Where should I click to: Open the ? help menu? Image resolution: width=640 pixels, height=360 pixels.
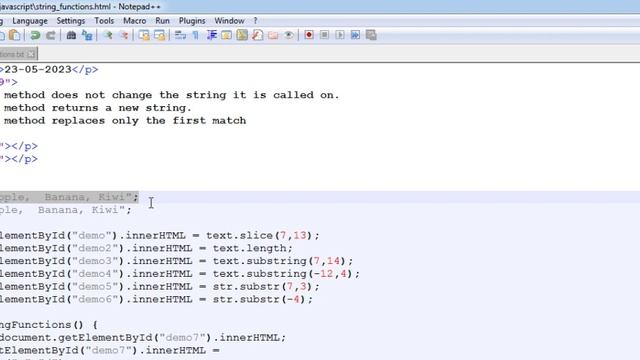click(x=256, y=21)
